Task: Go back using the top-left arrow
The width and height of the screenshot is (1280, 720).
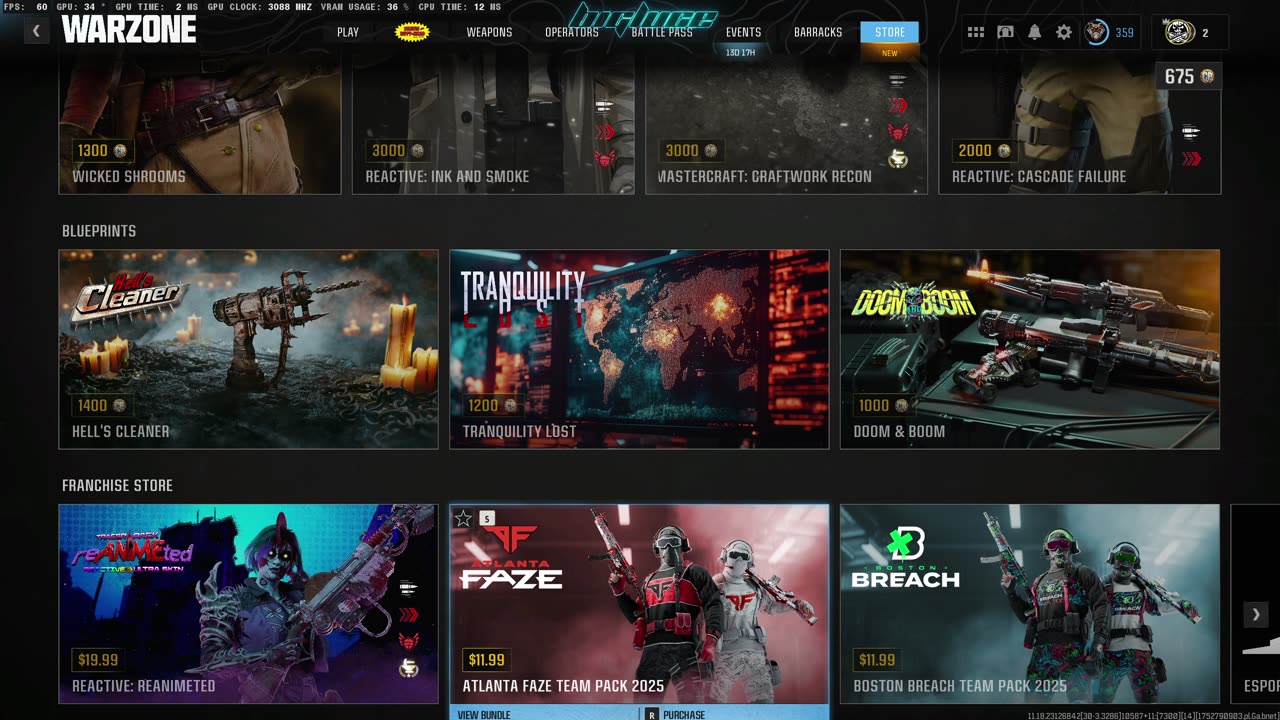Action: pyautogui.click(x=36, y=31)
